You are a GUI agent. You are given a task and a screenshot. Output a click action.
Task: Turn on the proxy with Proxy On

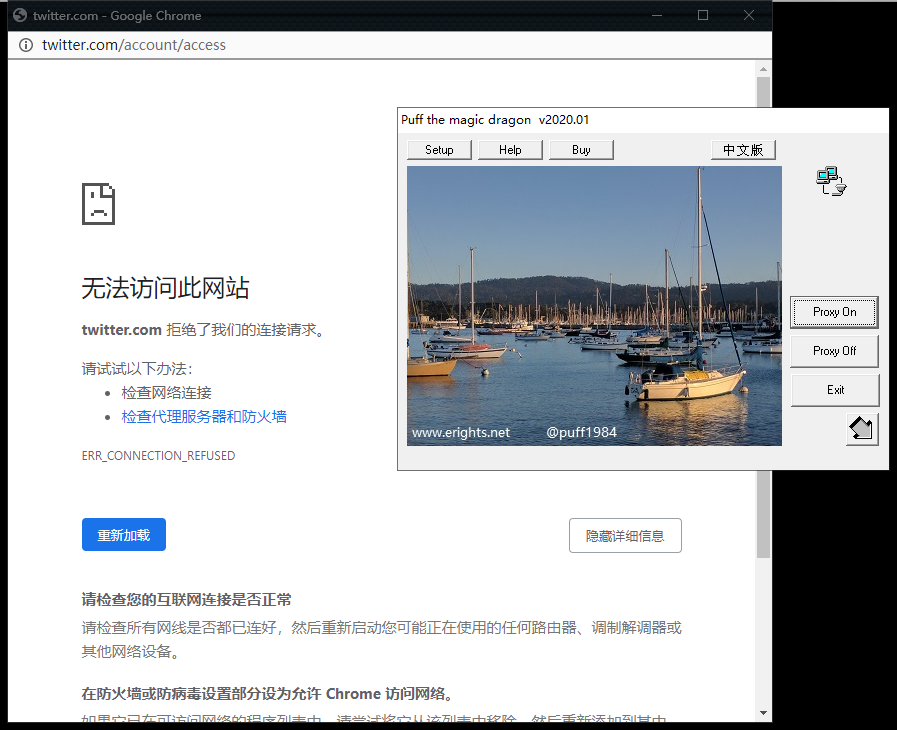point(834,312)
